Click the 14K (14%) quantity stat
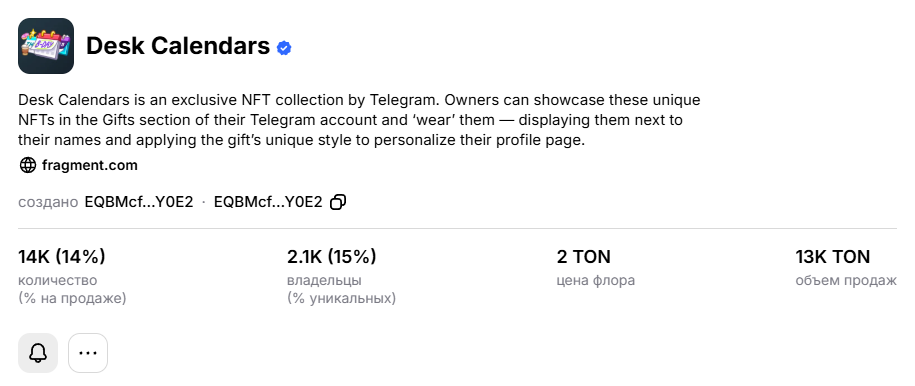The height and width of the screenshot is (386, 915). [62, 256]
